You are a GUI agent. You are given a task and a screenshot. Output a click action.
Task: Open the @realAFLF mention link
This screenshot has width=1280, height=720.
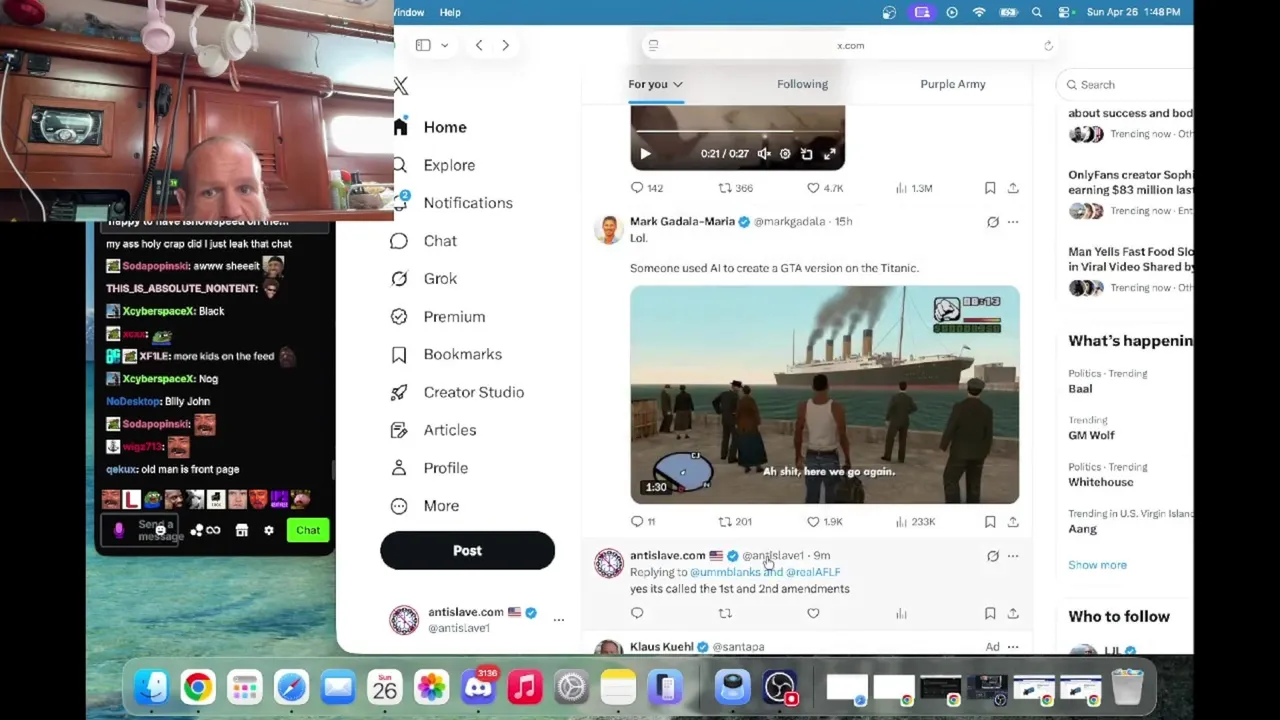813,572
